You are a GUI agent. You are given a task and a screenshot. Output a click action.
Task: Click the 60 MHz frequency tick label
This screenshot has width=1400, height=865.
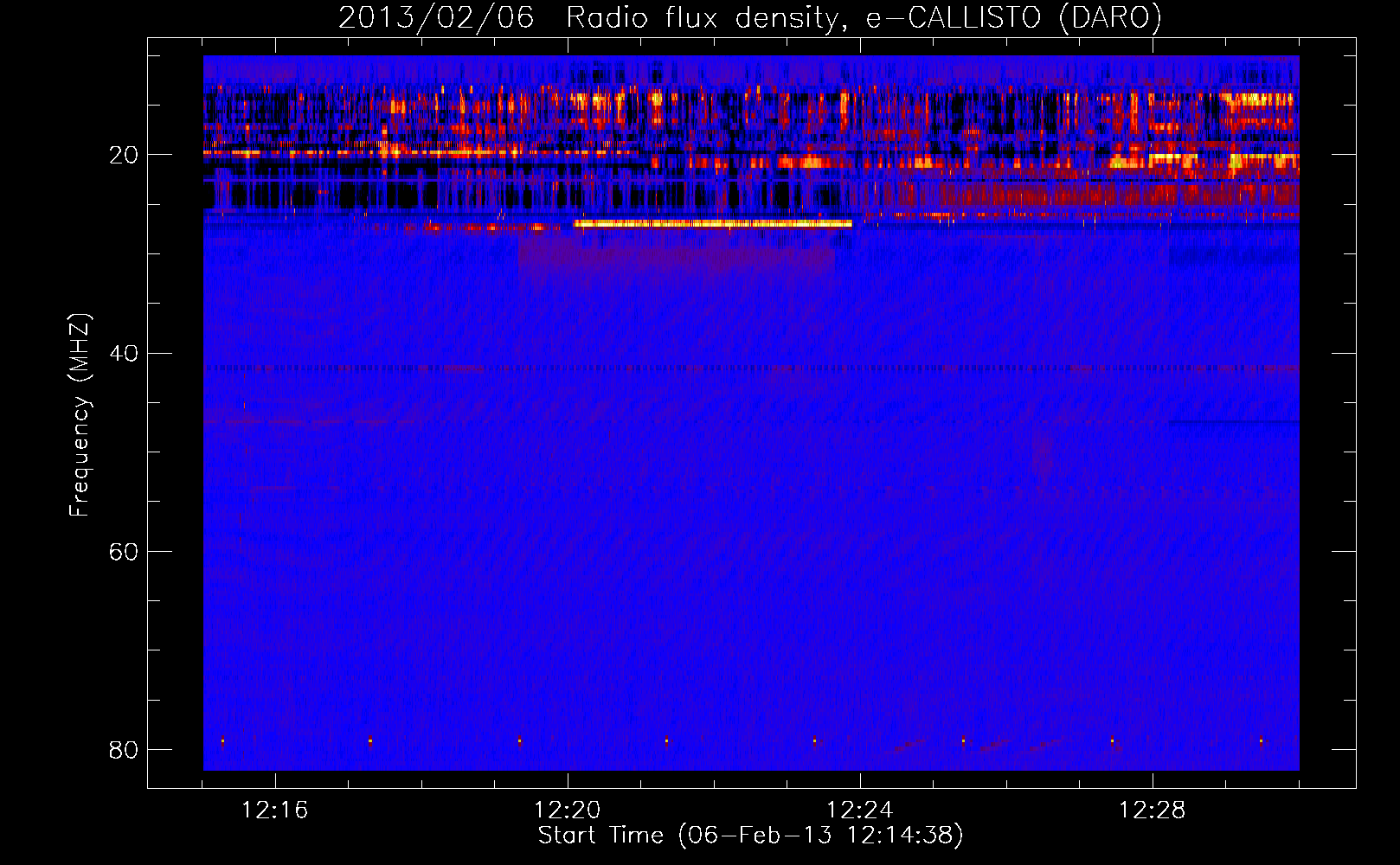pos(124,552)
